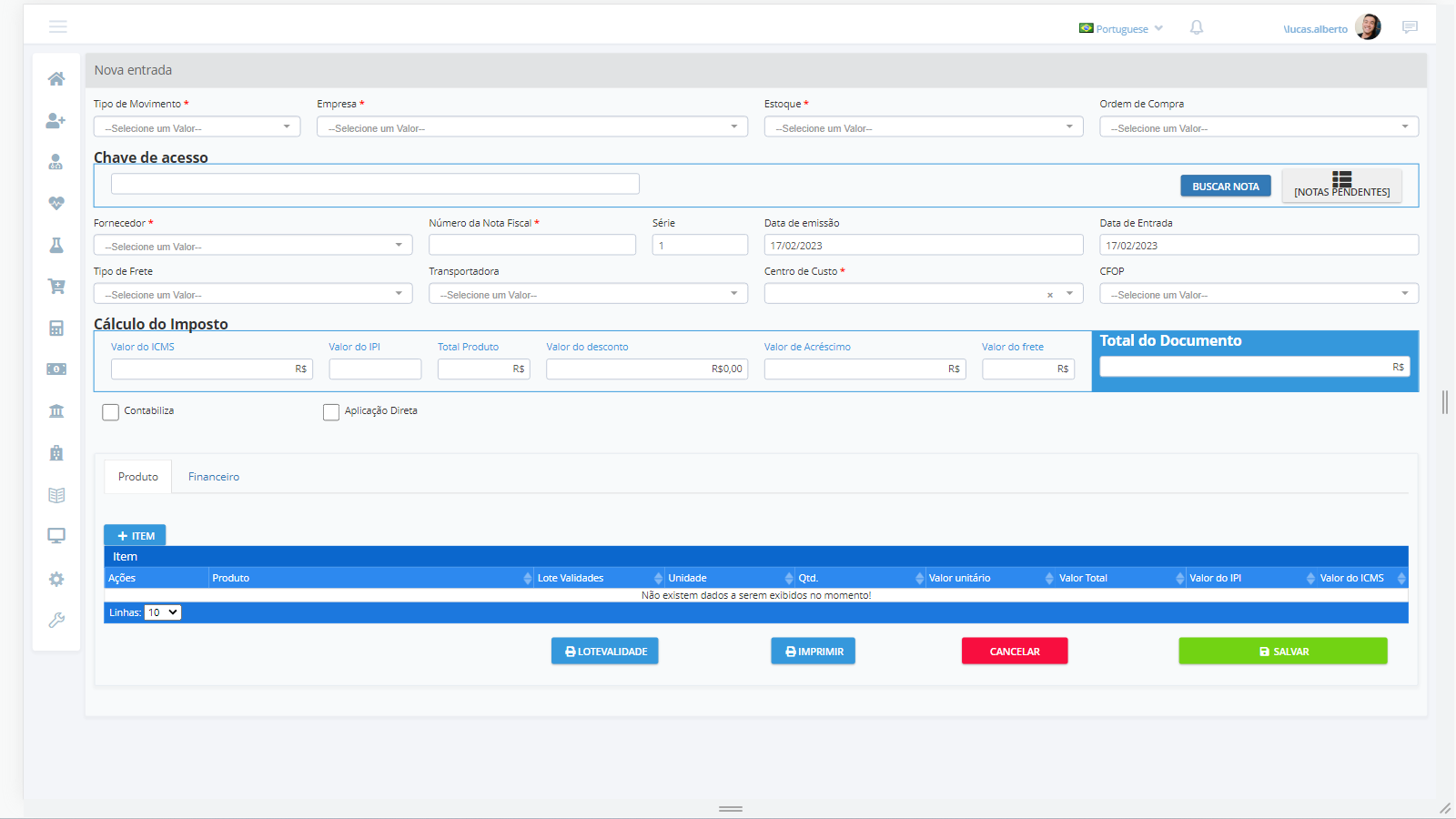Open the hamburger menu at top left

[x=58, y=26]
